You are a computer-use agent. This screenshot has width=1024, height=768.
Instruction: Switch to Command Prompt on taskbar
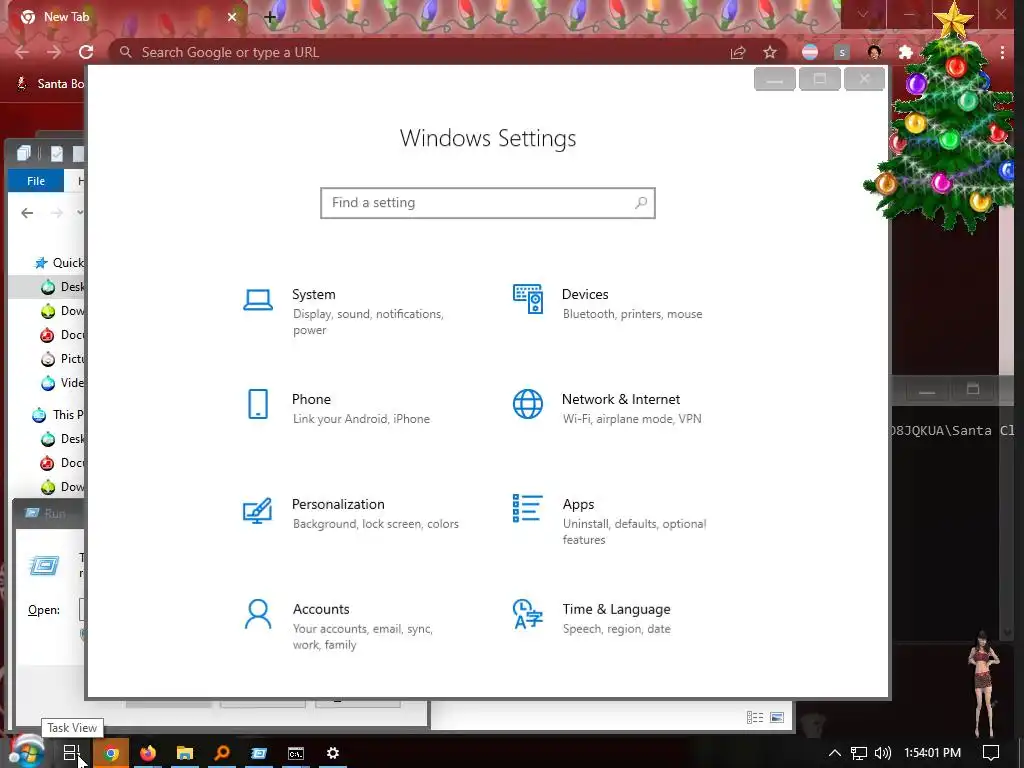point(296,753)
